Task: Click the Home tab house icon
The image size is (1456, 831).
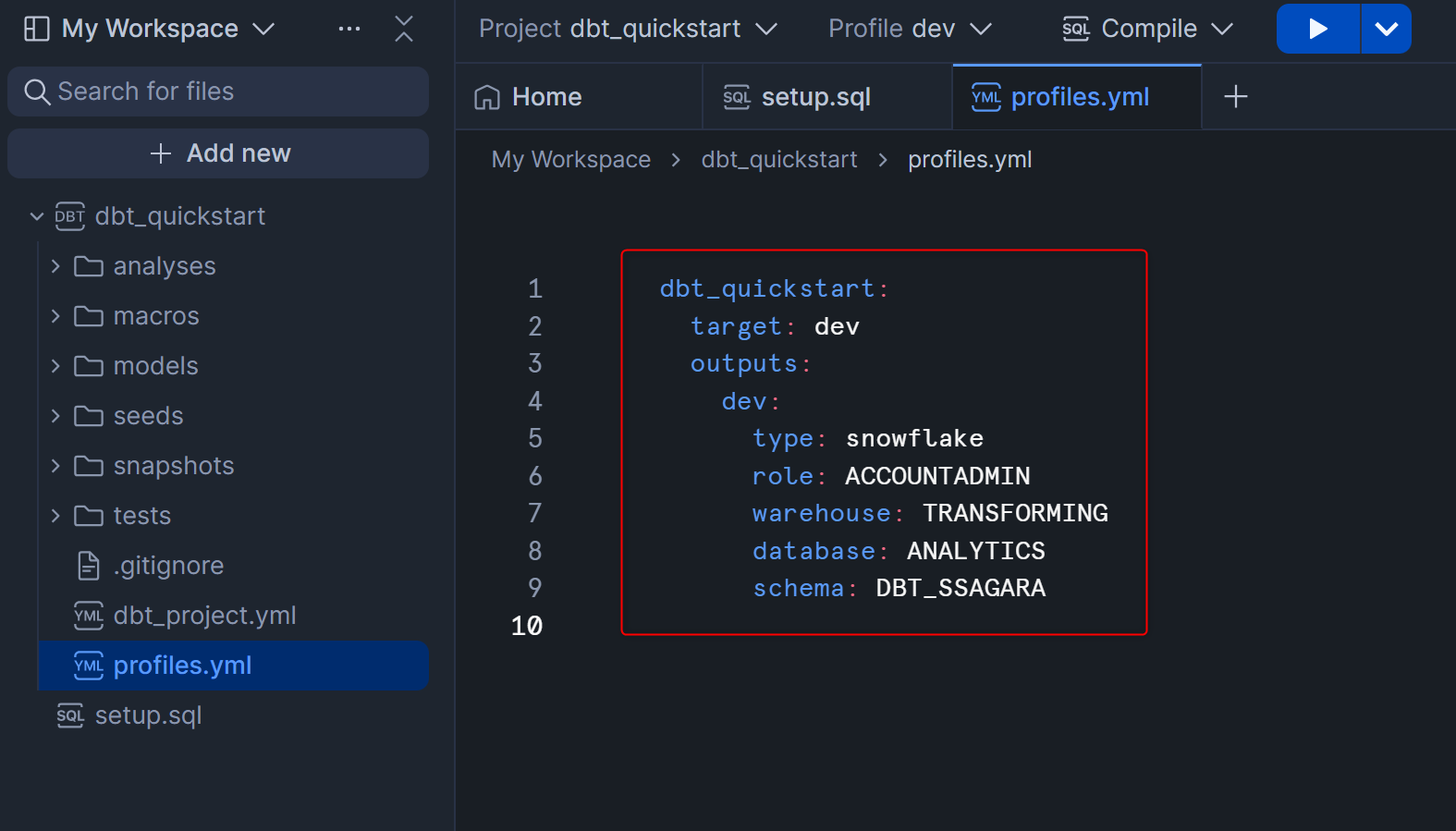Action: pos(487,97)
